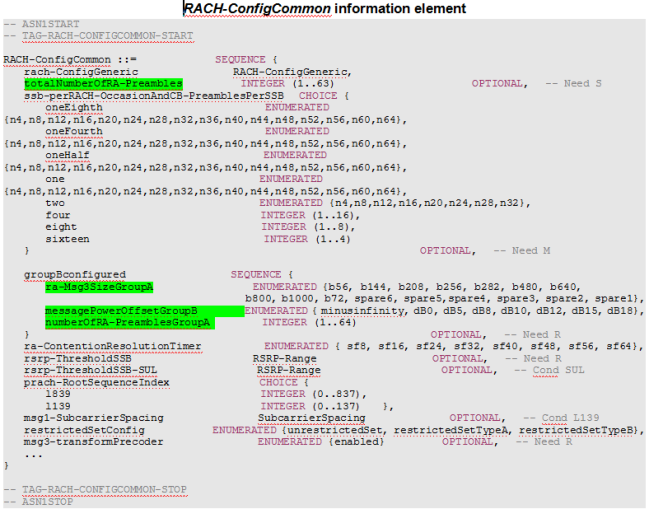Click the 'sixteen' choice name
This screenshot has height=510, width=650.
(68, 239)
